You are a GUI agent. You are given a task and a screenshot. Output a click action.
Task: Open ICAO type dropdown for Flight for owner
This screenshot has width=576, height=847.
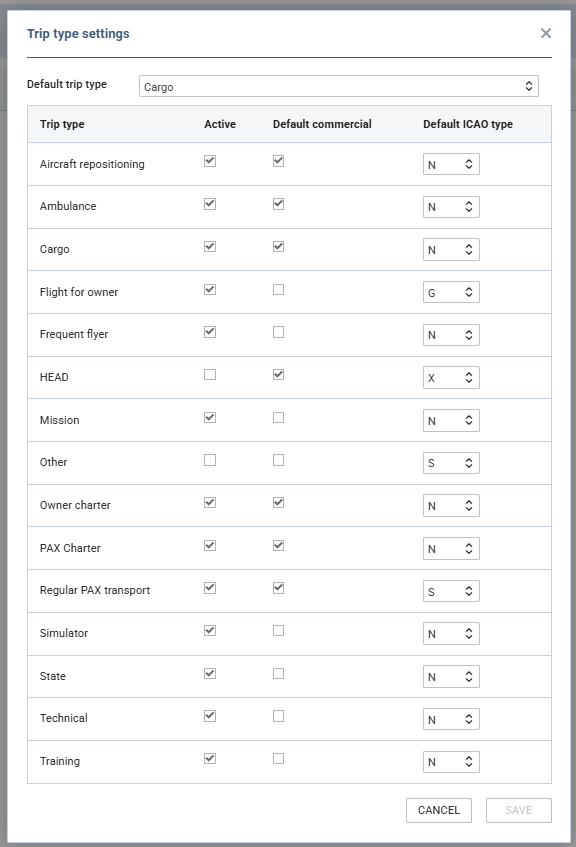click(x=451, y=292)
